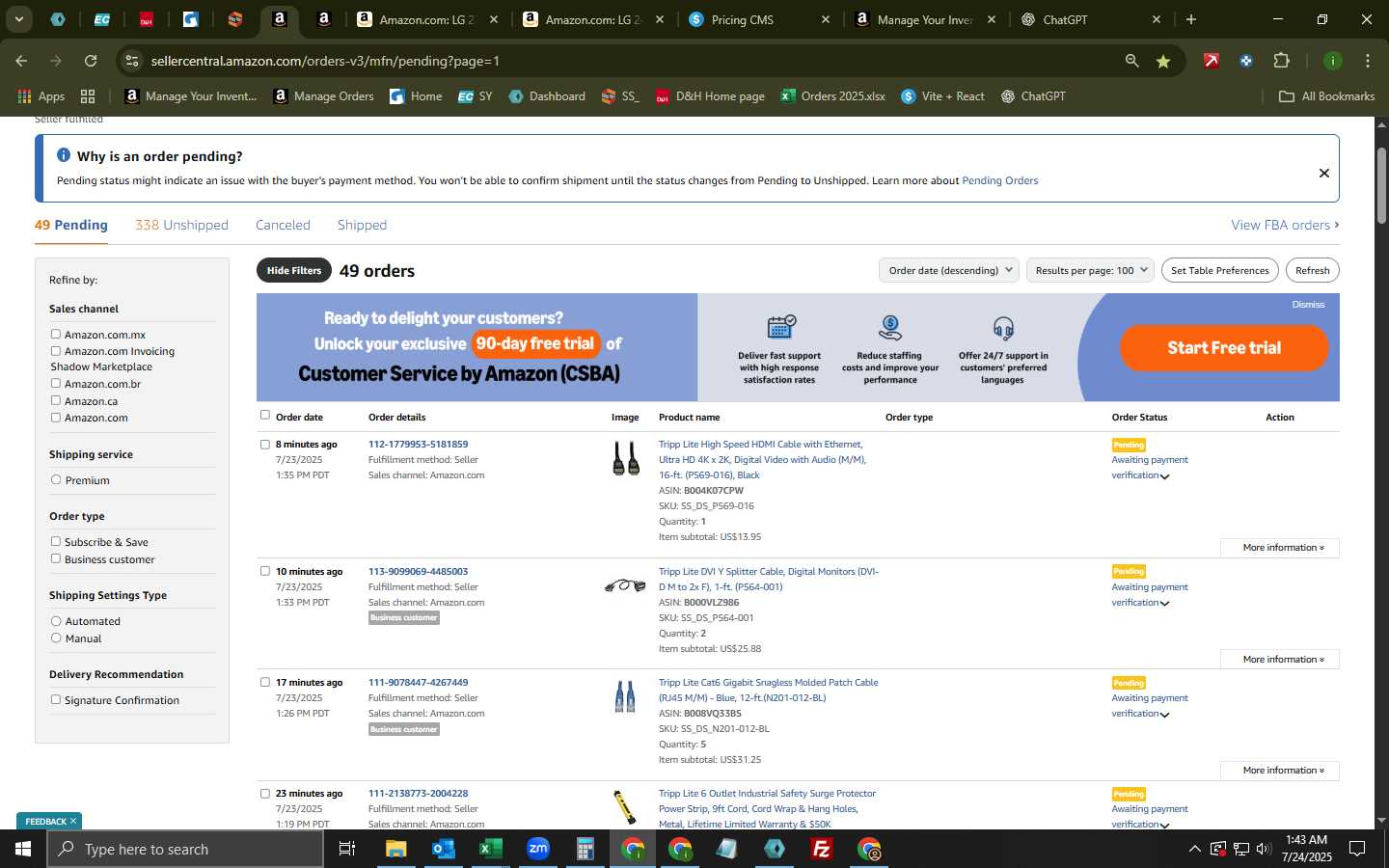
Task: Click the volume icon in the system tray
Action: tap(1264, 849)
